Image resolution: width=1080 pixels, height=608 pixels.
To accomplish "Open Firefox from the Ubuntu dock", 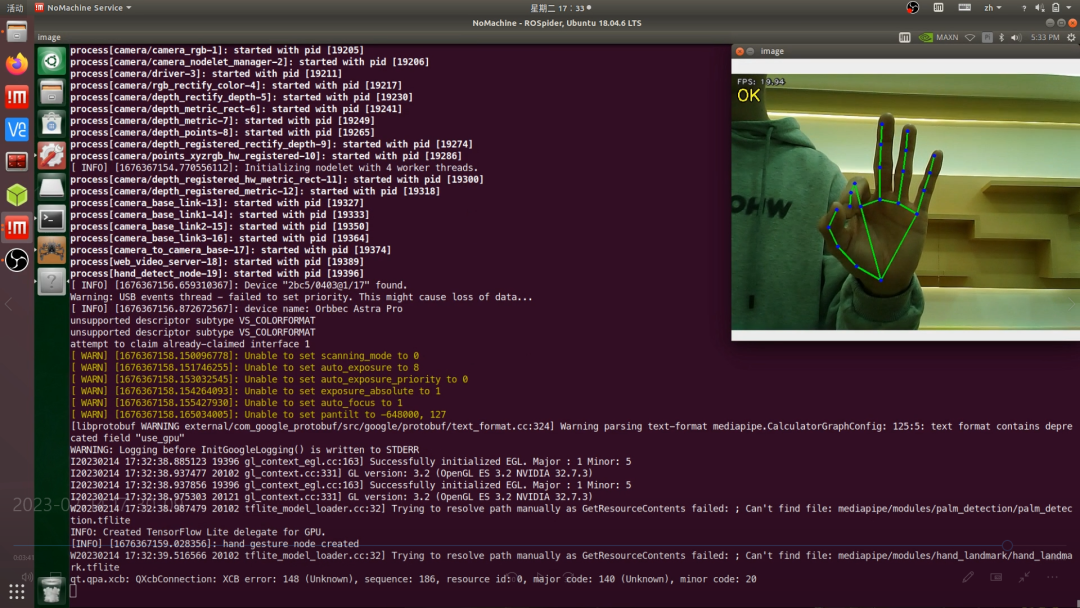I will [16, 64].
